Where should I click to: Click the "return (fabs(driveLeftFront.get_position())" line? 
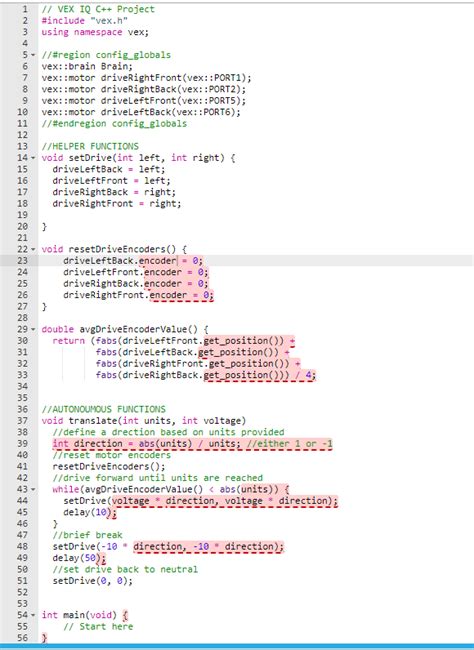(173, 341)
